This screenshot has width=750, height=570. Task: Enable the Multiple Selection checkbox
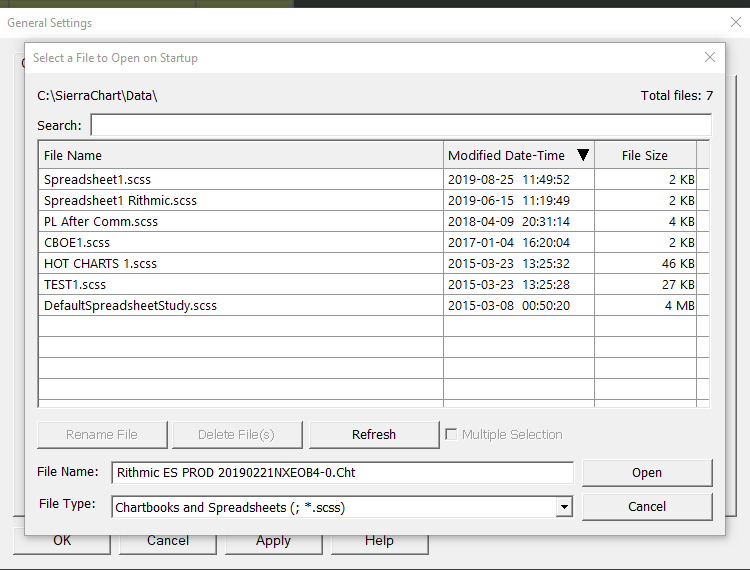[451, 434]
